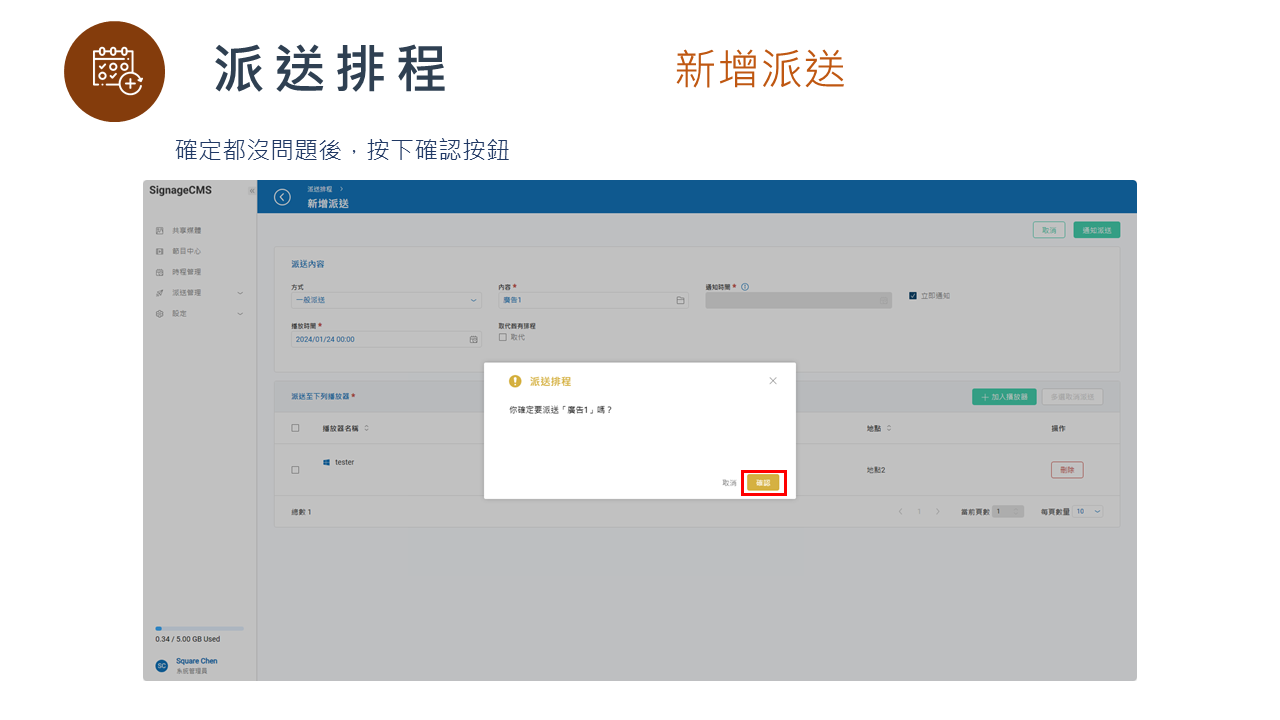Open the 共享媒體 section icon in sidebar
Screen dimensions: 1280x720
tap(161, 229)
